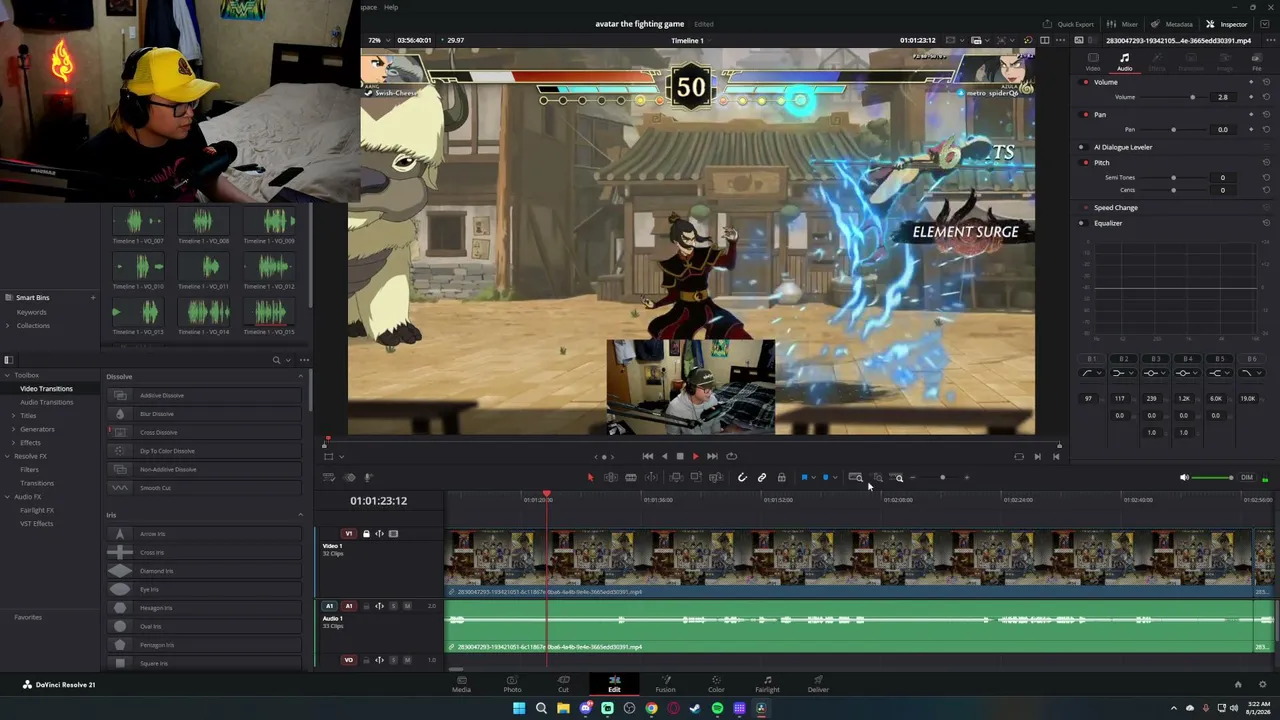Viewport: 1280px width, 720px height.
Task: Toggle Position Lock padlock icon
Action: tap(782, 478)
